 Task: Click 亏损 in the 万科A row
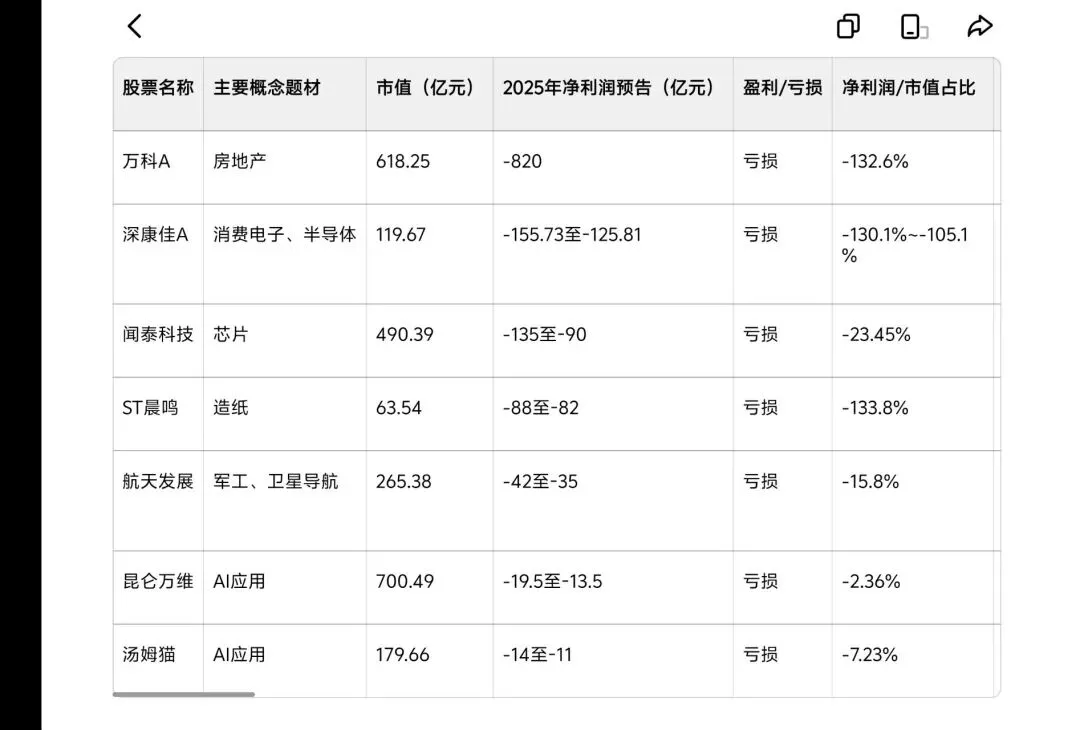(x=760, y=161)
